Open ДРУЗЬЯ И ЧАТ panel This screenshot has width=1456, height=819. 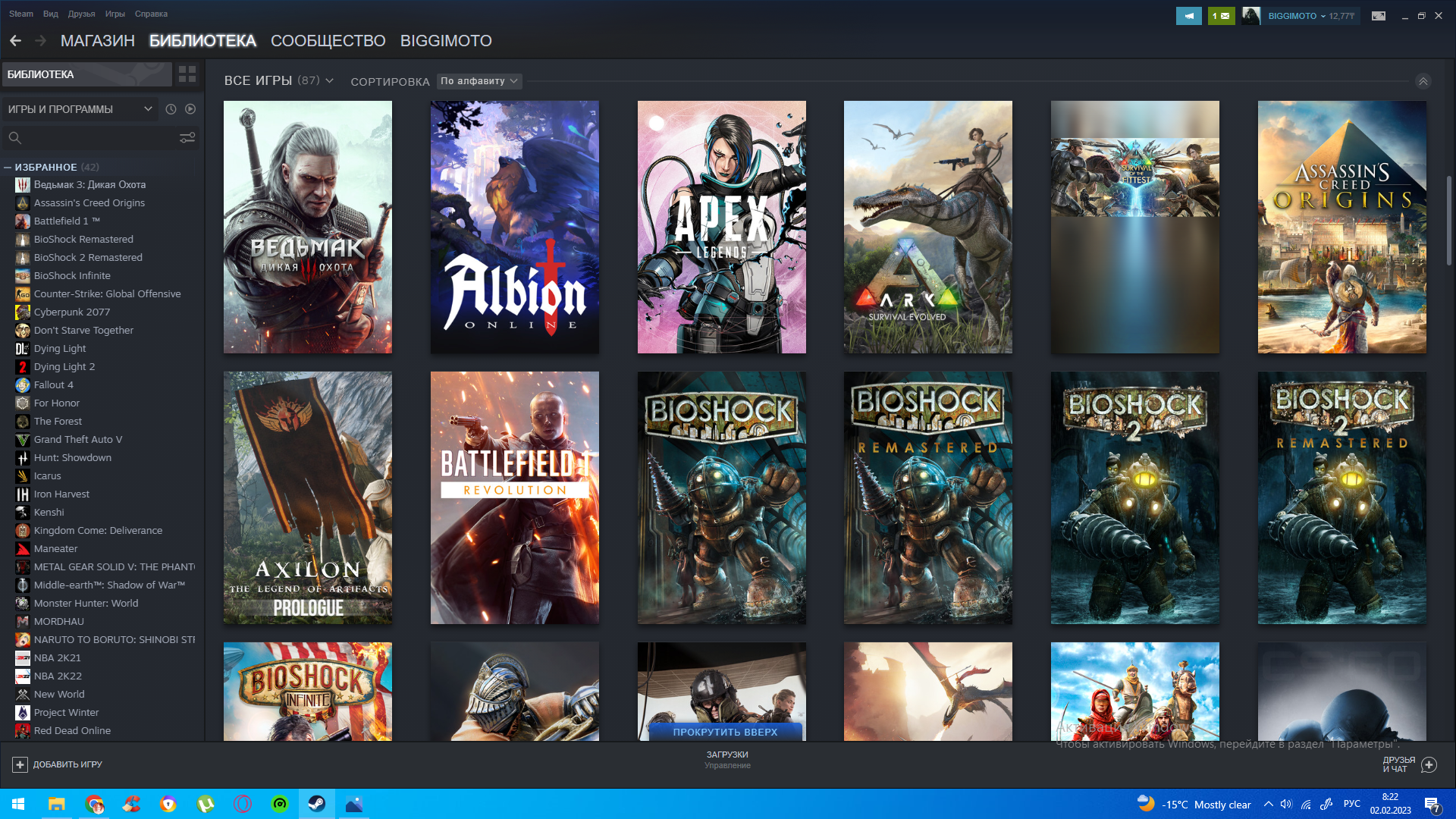click(1409, 764)
